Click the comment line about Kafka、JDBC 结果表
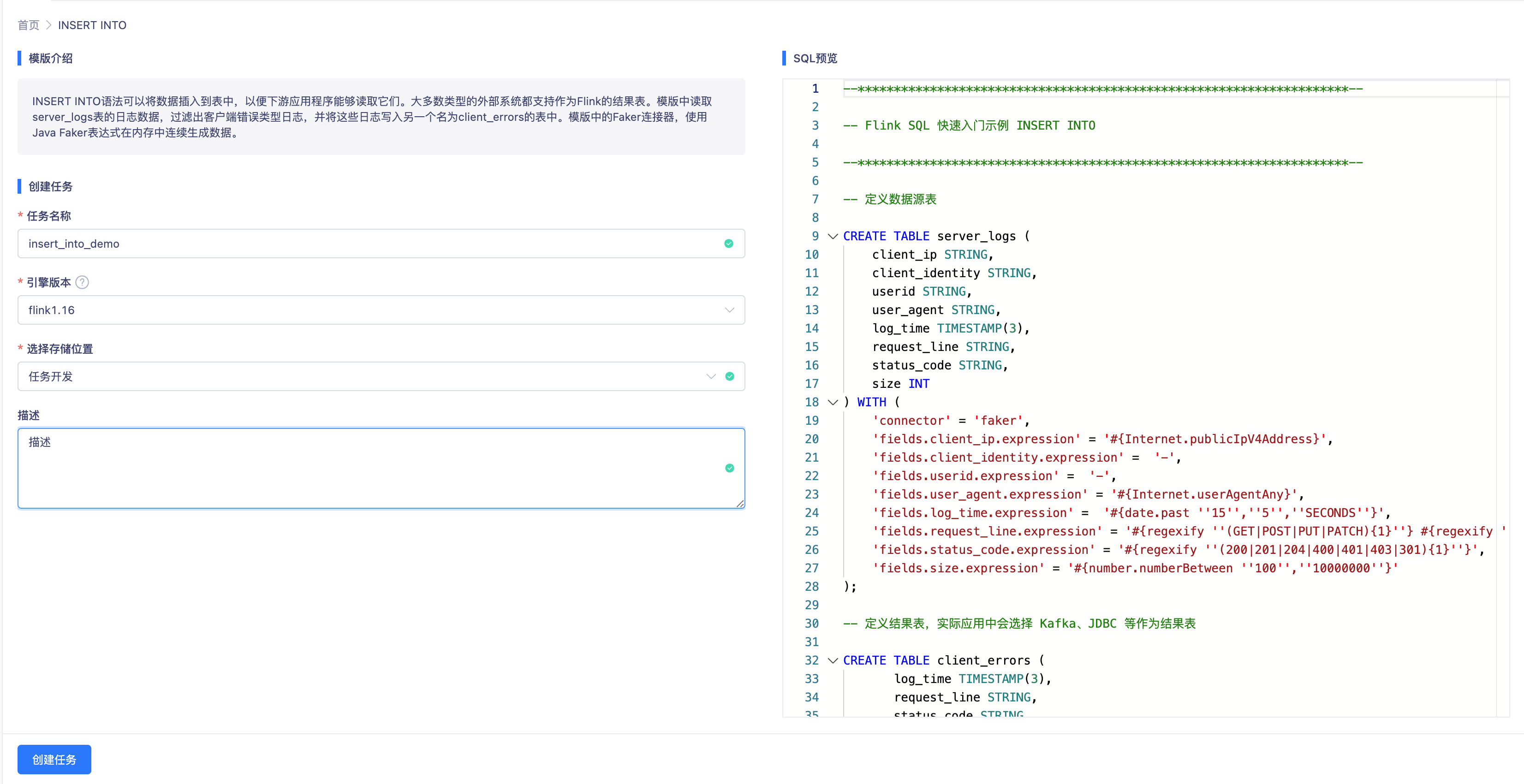The image size is (1524, 784). 1019,624
